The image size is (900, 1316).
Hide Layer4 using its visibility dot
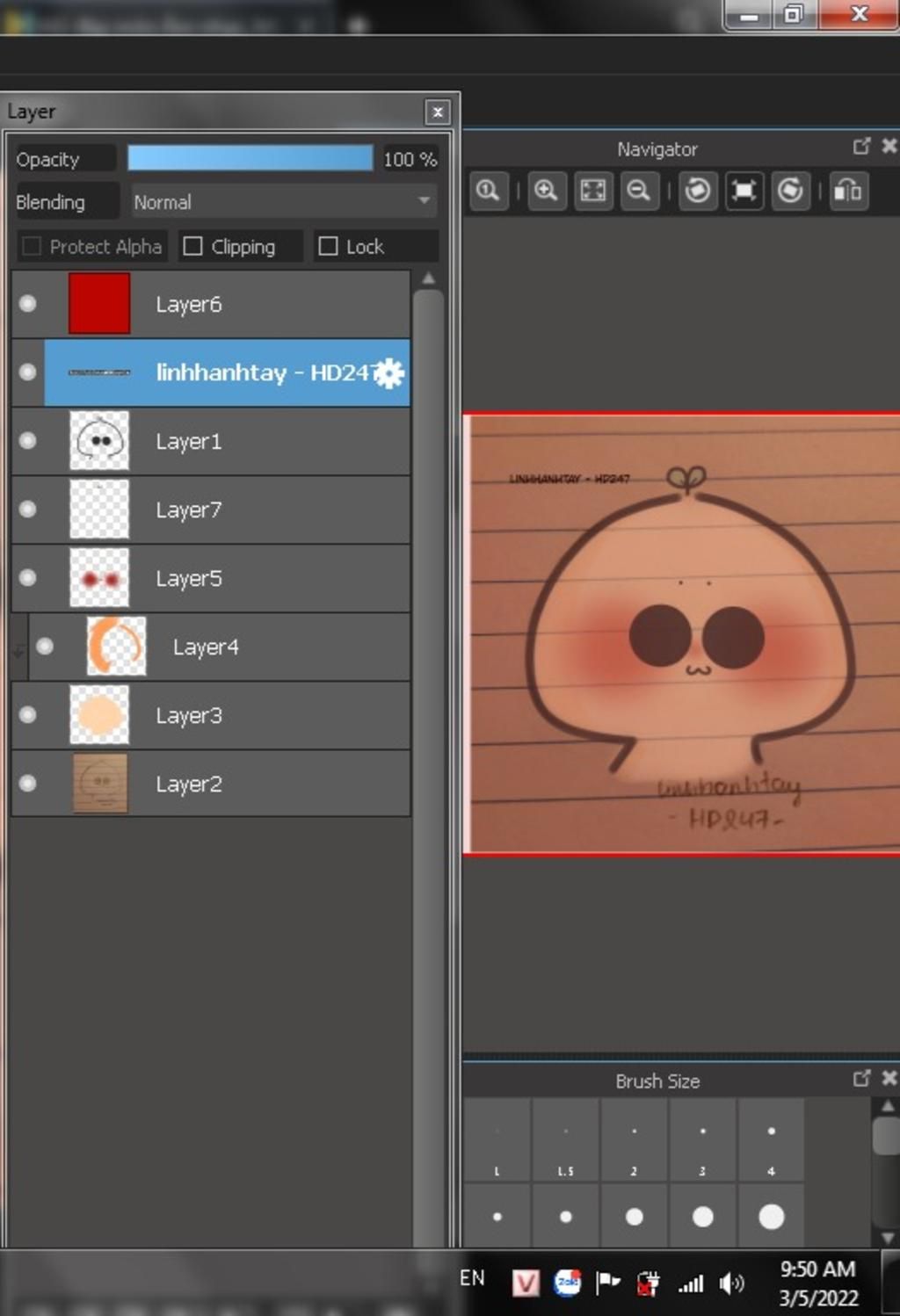45,646
